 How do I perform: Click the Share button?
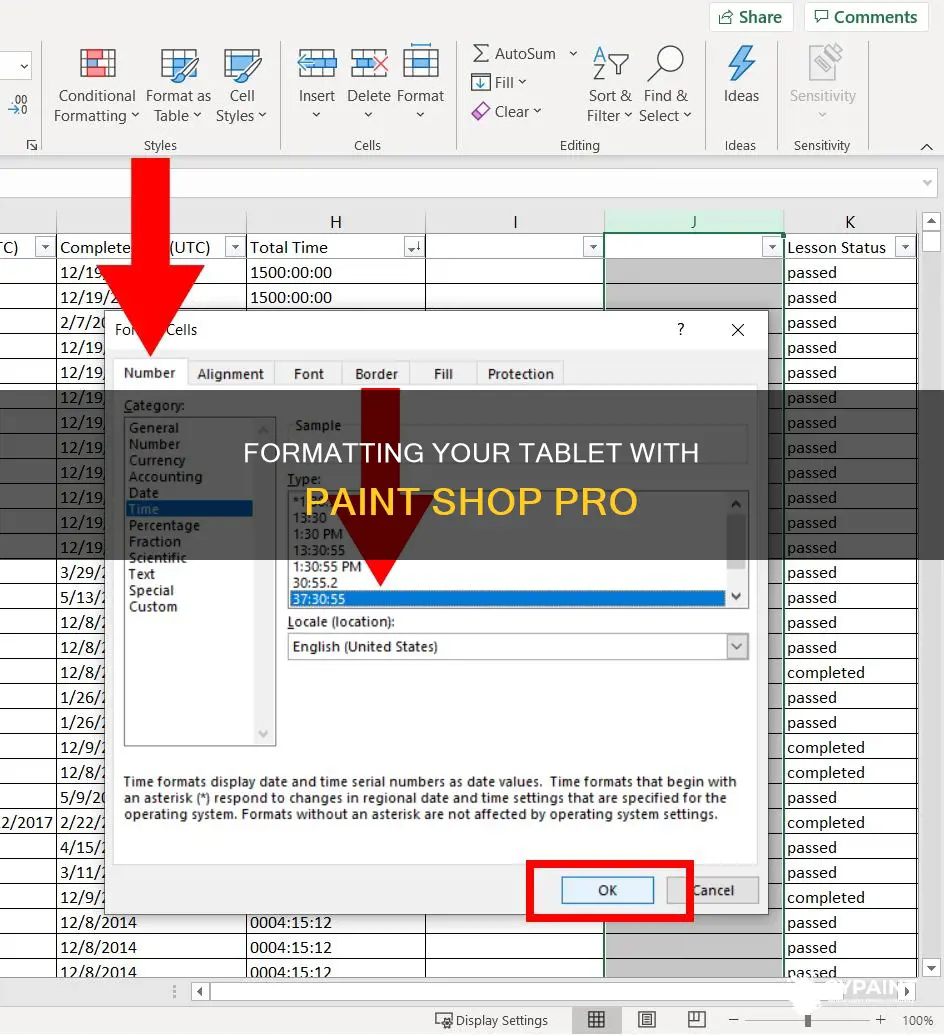point(751,17)
